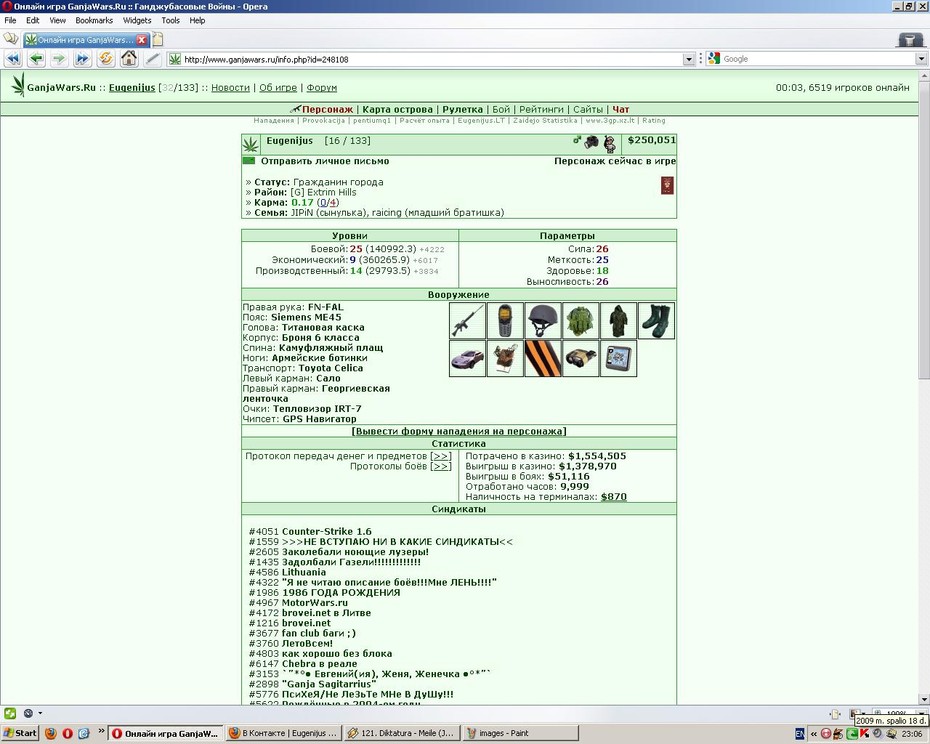The width and height of the screenshot is (930, 744).
Task: Click the Toyota Celica car icon
Action: click(467, 358)
